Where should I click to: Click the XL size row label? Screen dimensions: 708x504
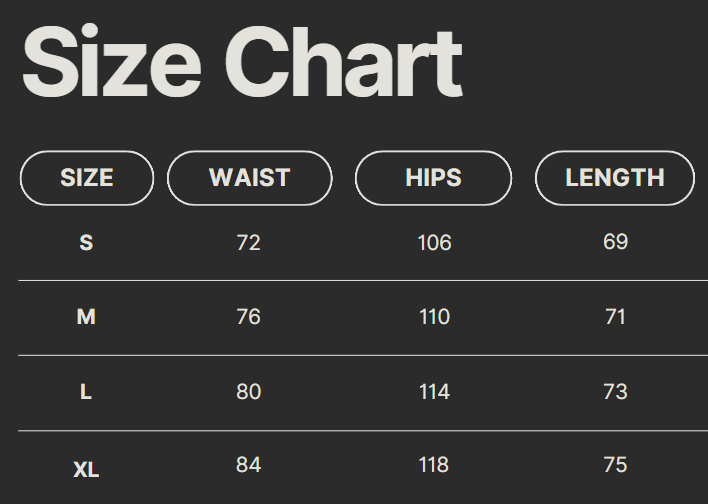(86, 468)
